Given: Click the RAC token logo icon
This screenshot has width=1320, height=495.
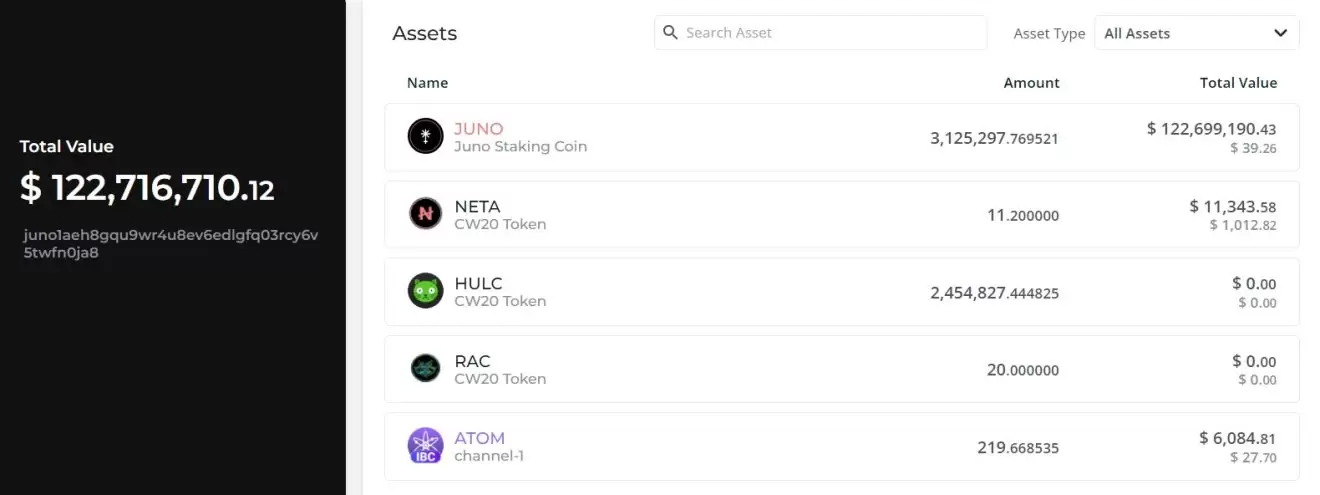Looking at the screenshot, I should 425,368.
